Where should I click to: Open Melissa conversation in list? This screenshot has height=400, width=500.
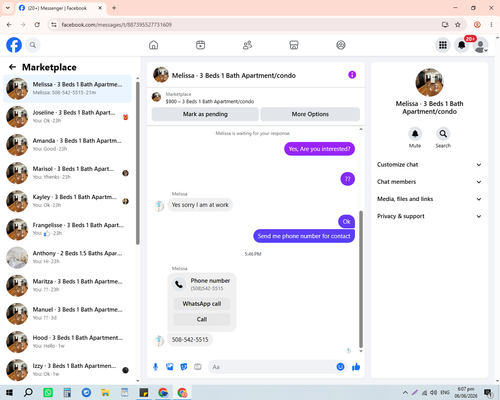[x=67, y=89]
